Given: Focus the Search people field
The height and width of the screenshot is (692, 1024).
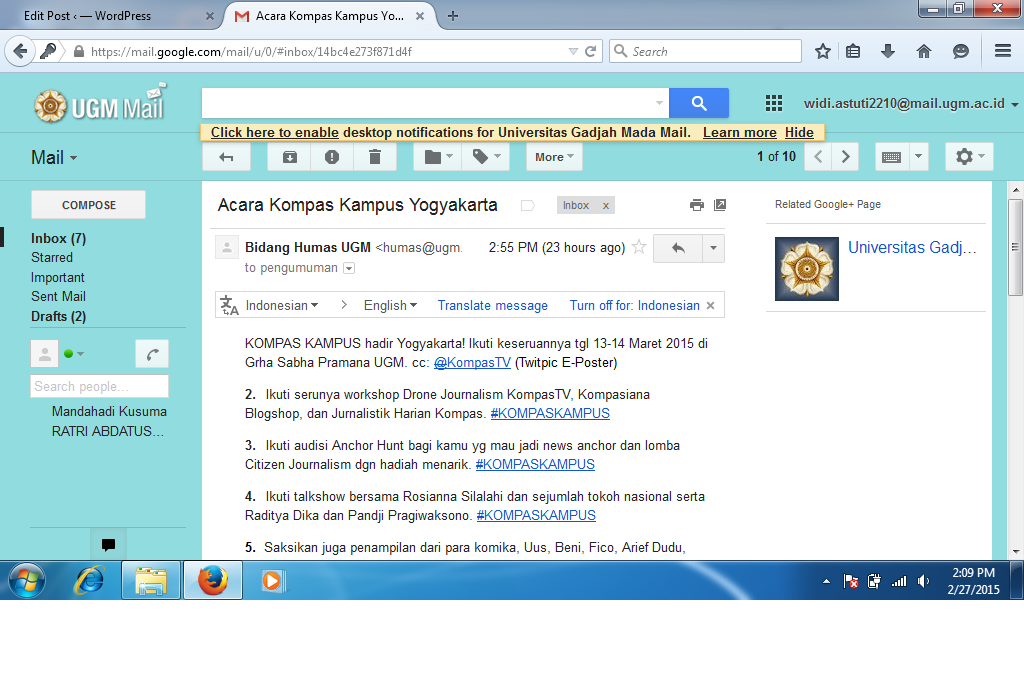Looking at the screenshot, I should (x=99, y=386).
